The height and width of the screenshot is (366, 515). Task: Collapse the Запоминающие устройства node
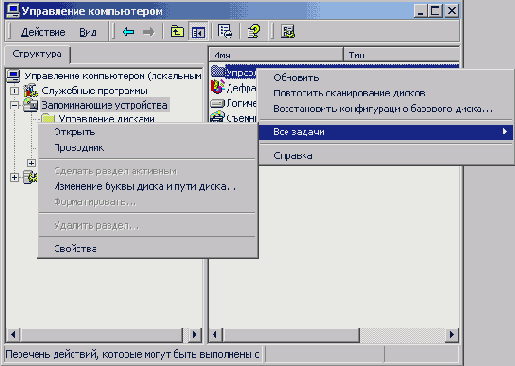14,105
